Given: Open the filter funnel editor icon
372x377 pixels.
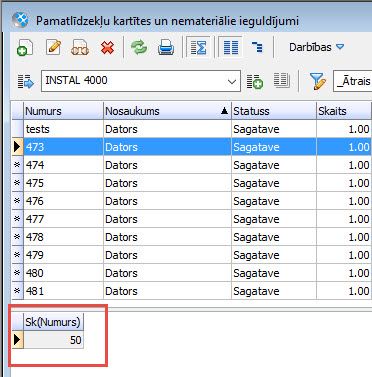Looking at the screenshot, I should tap(317, 81).
